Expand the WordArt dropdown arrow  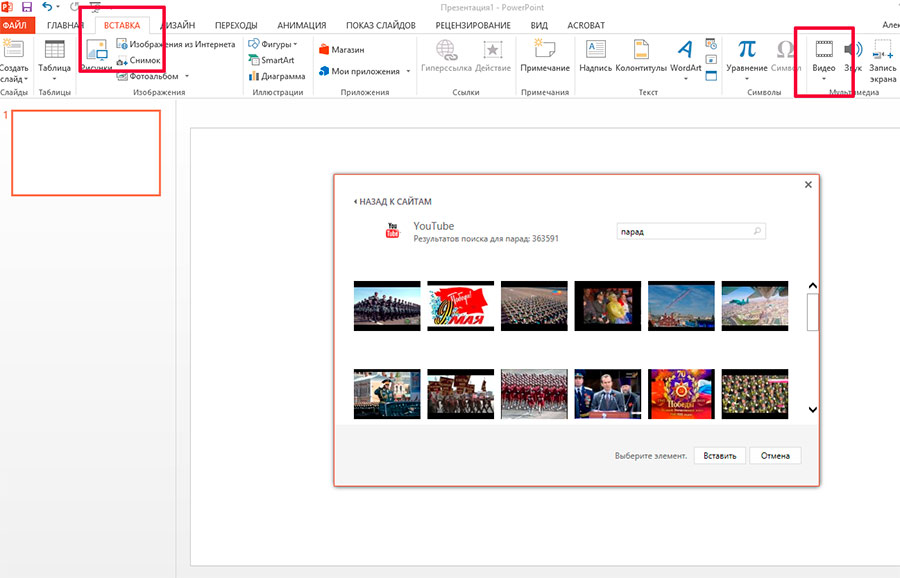[685, 79]
